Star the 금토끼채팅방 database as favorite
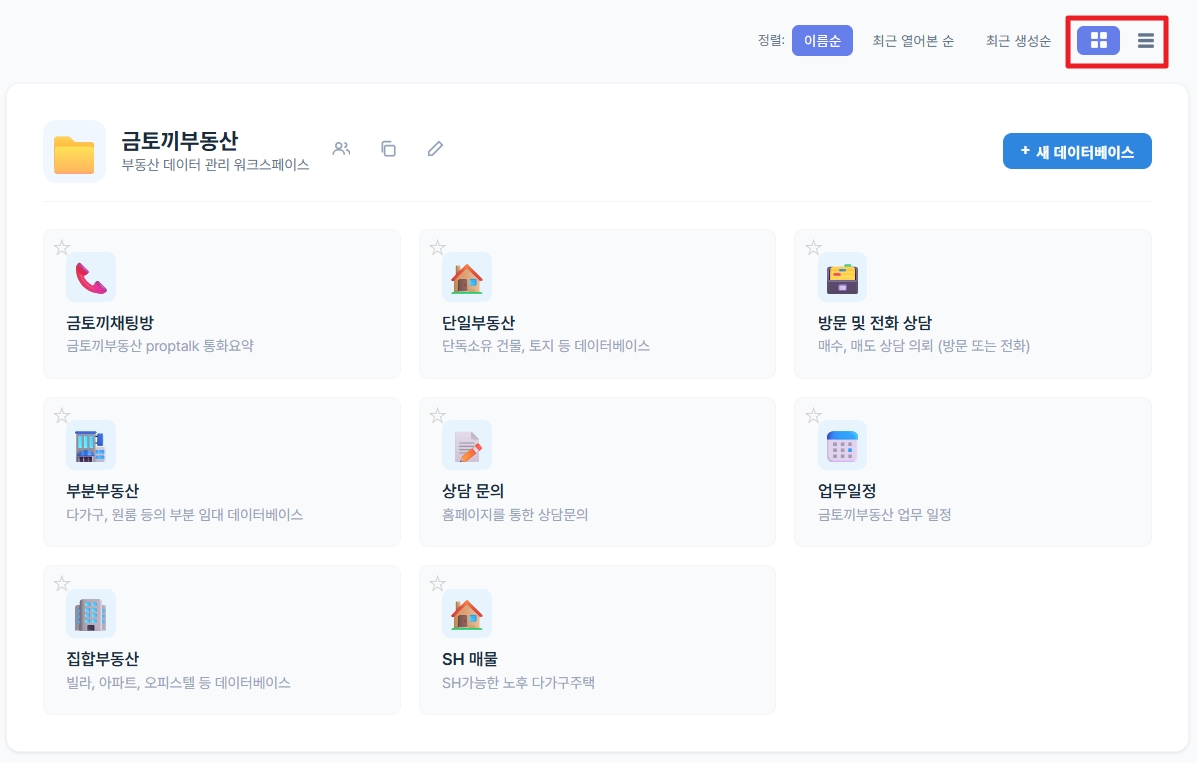1197x763 pixels. pos(62,247)
